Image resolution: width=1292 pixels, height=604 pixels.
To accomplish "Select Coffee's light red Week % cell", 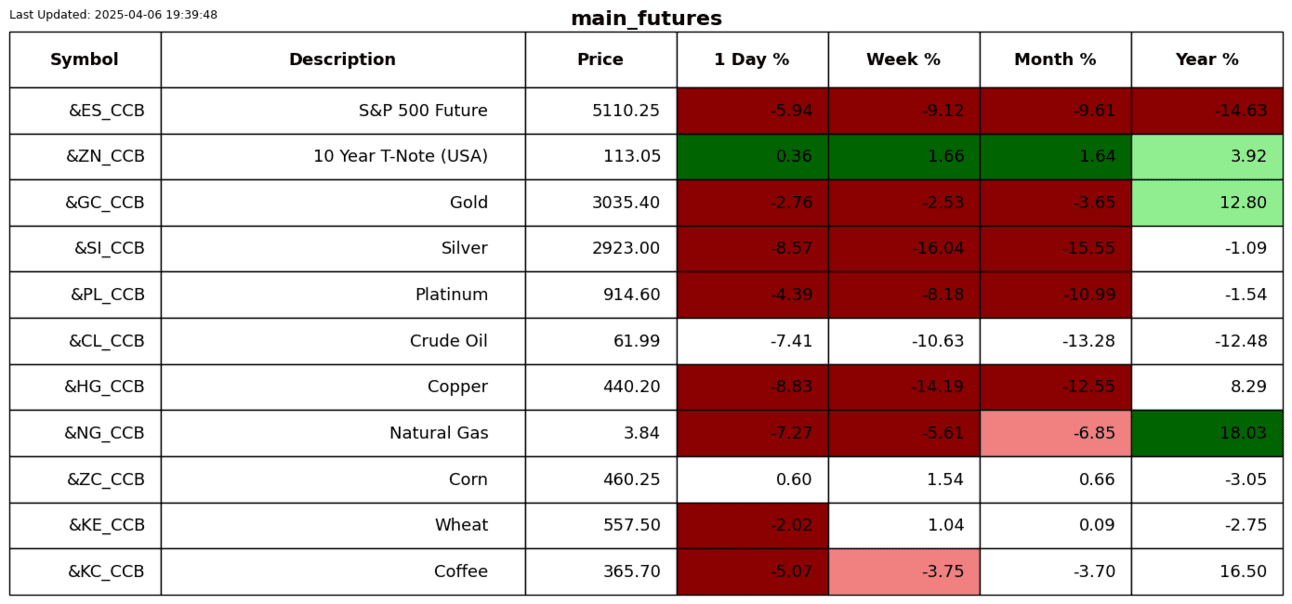I will (x=903, y=572).
